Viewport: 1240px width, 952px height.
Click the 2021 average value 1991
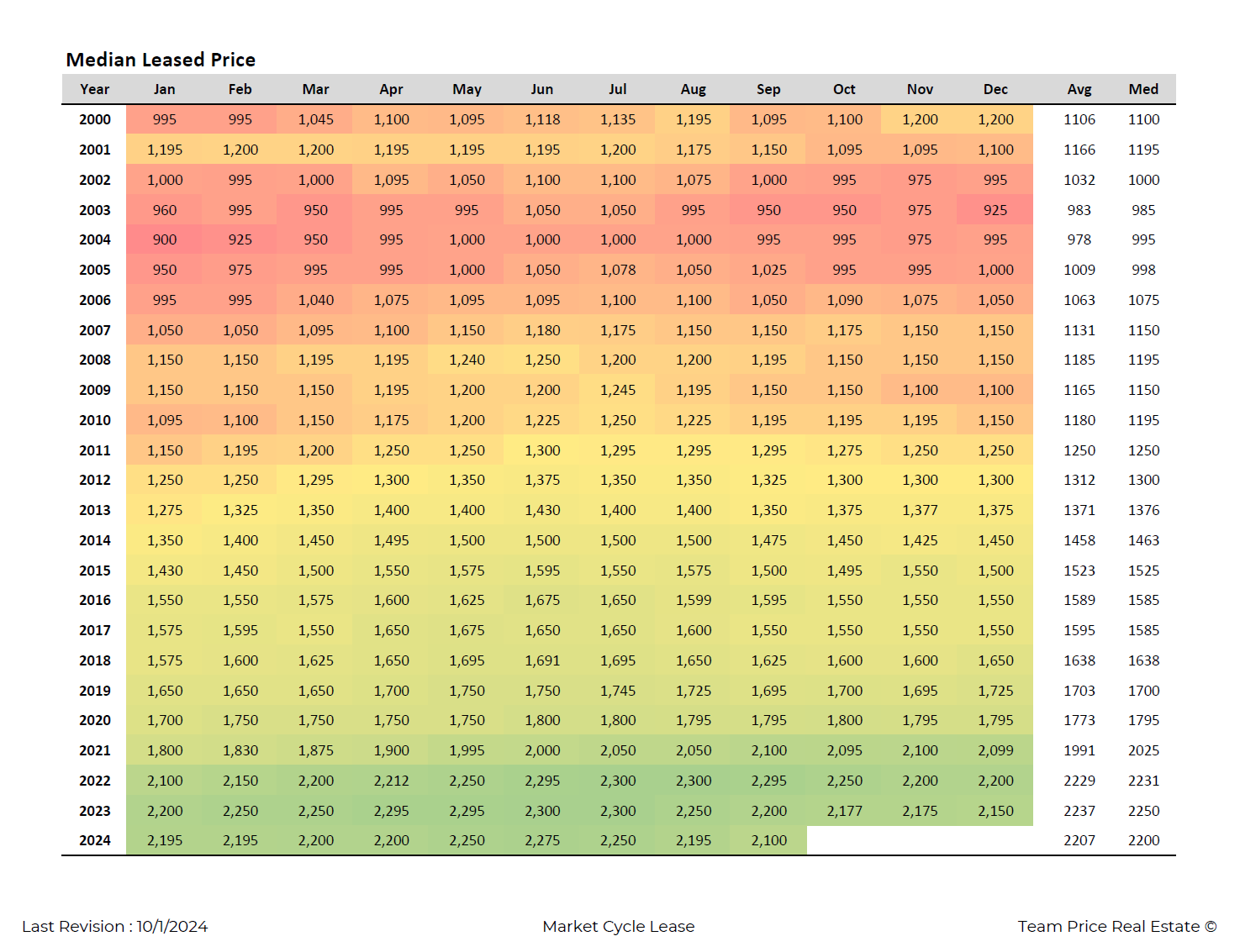point(1079,750)
